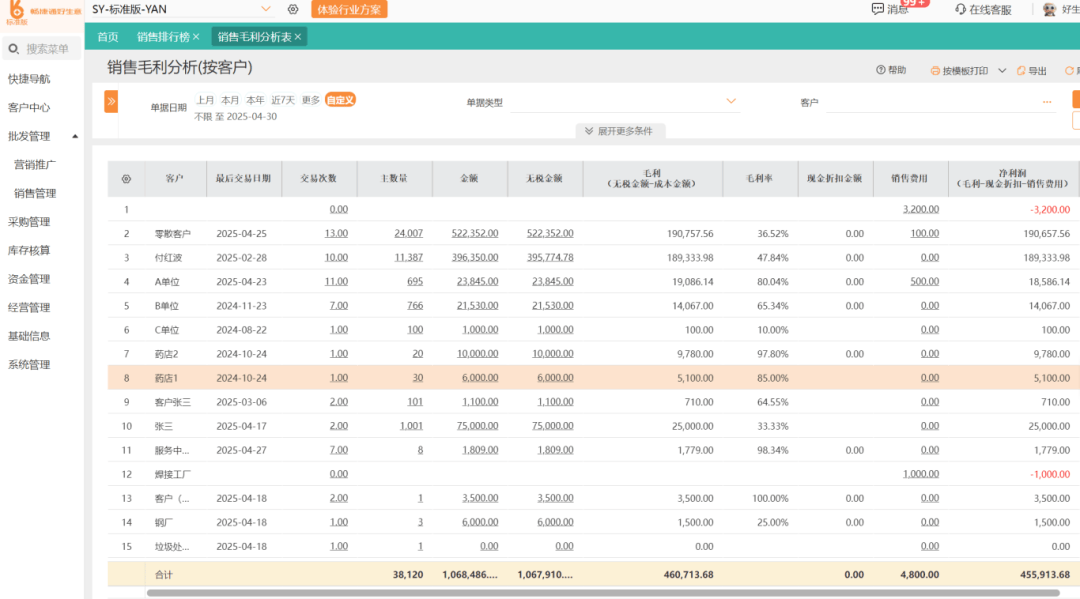Click the settings gear next to SY-标准版-YAN
Viewport: 1080px width, 599px height.
tap(293, 9)
